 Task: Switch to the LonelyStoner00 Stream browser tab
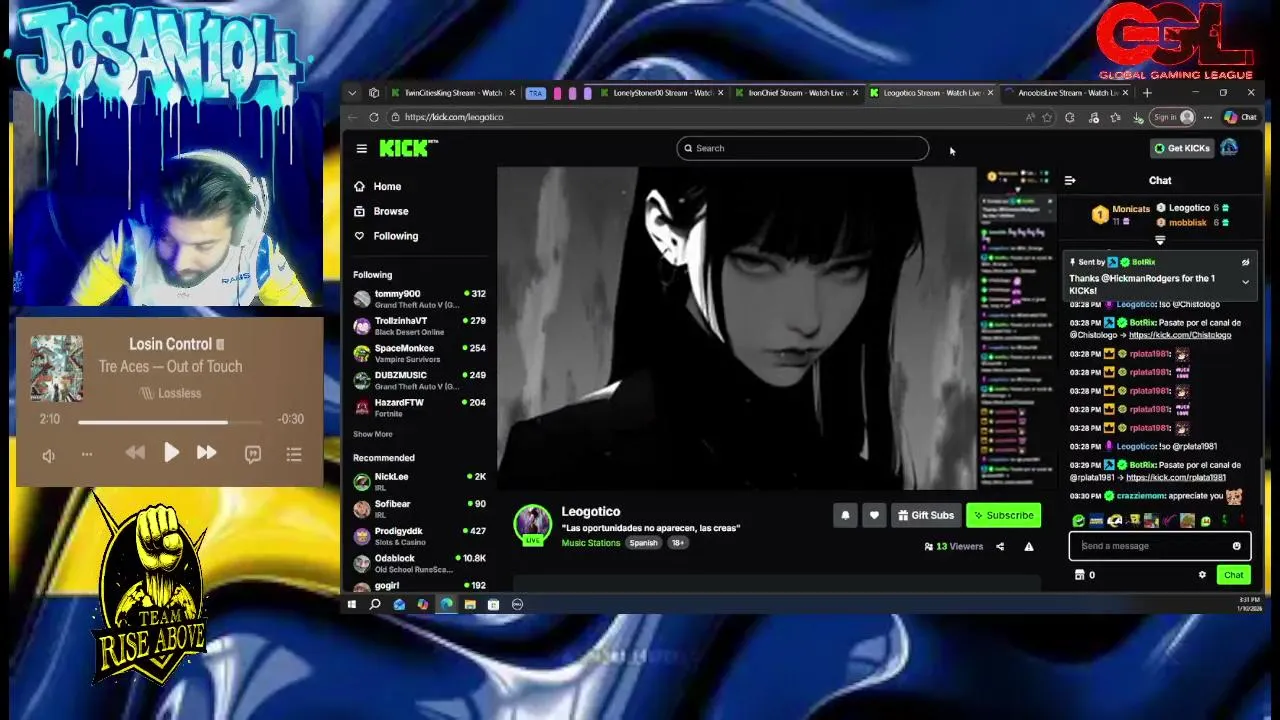[662, 93]
